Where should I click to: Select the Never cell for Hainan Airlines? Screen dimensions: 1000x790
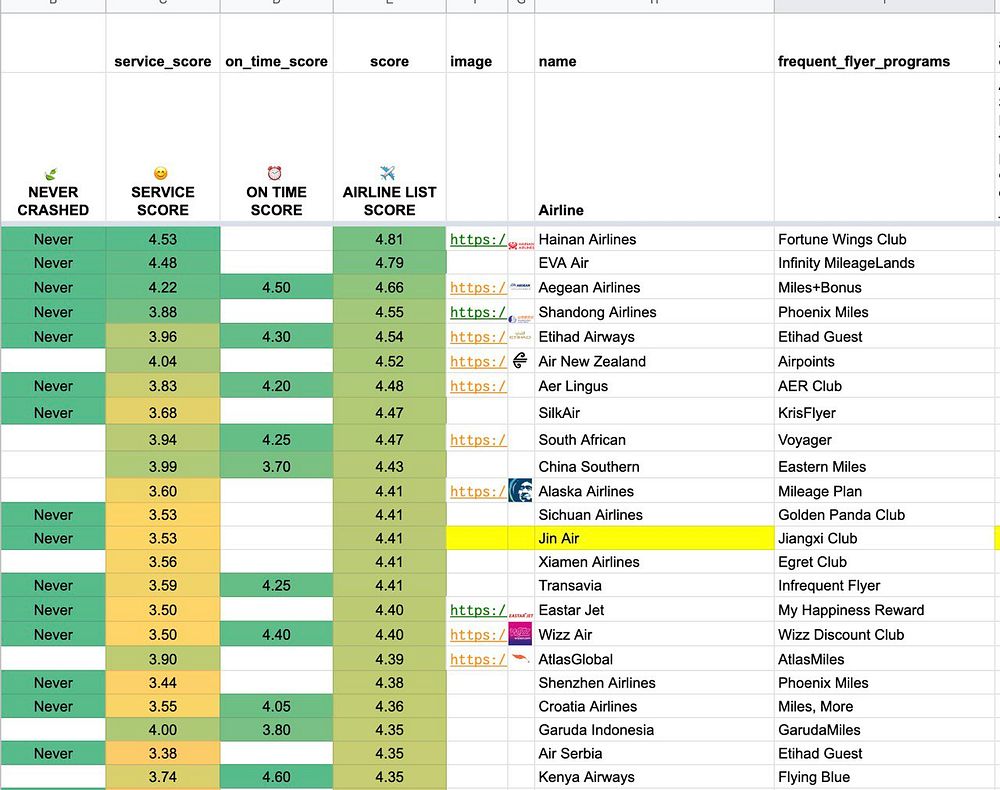(53, 239)
